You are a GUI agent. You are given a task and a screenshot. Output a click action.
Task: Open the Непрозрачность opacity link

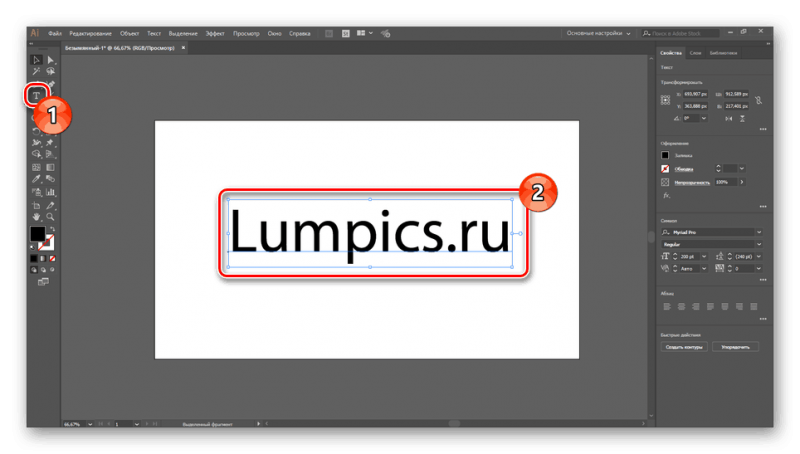(x=692, y=183)
